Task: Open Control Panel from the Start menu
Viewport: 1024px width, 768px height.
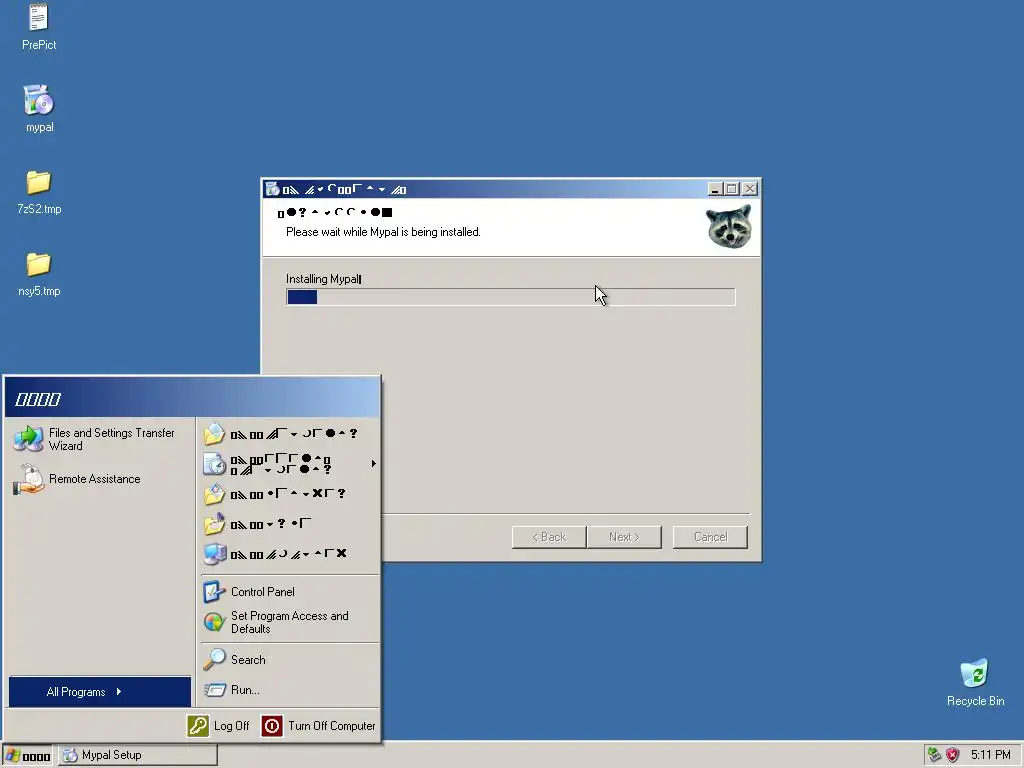Action: [x=288, y=592]
